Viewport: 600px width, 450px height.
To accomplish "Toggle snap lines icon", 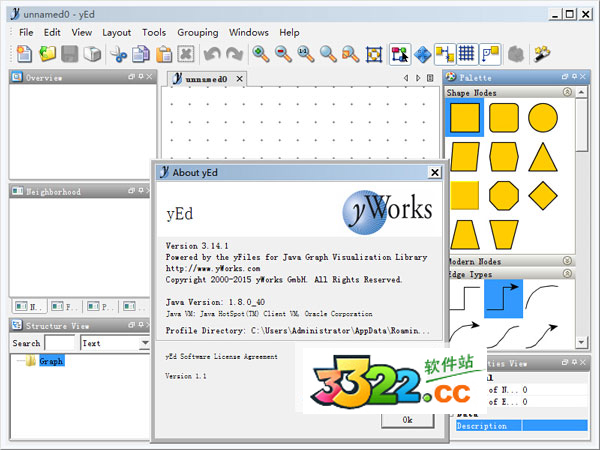I will [445, 54].
